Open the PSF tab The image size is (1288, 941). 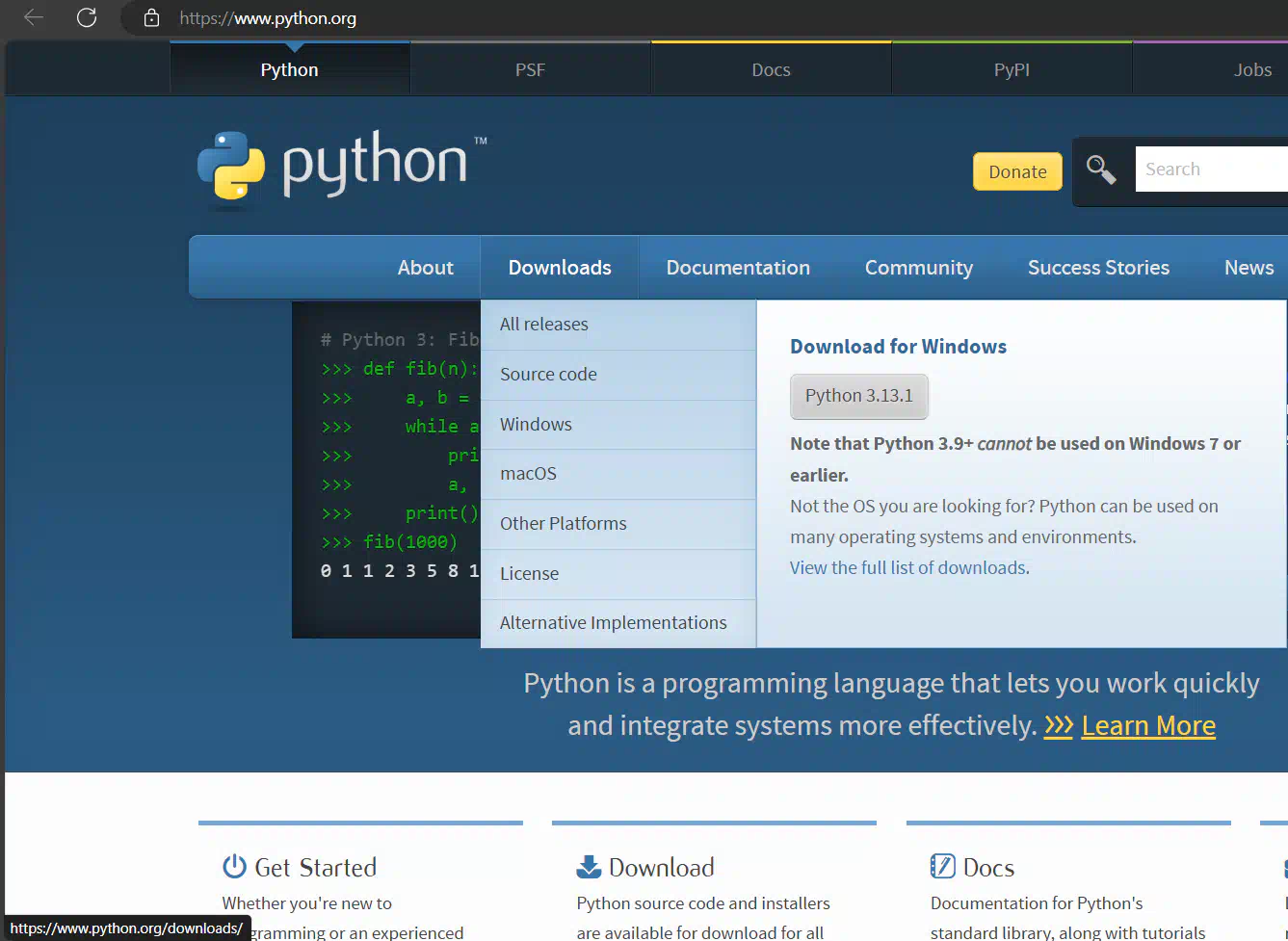(x=531, y=69)
